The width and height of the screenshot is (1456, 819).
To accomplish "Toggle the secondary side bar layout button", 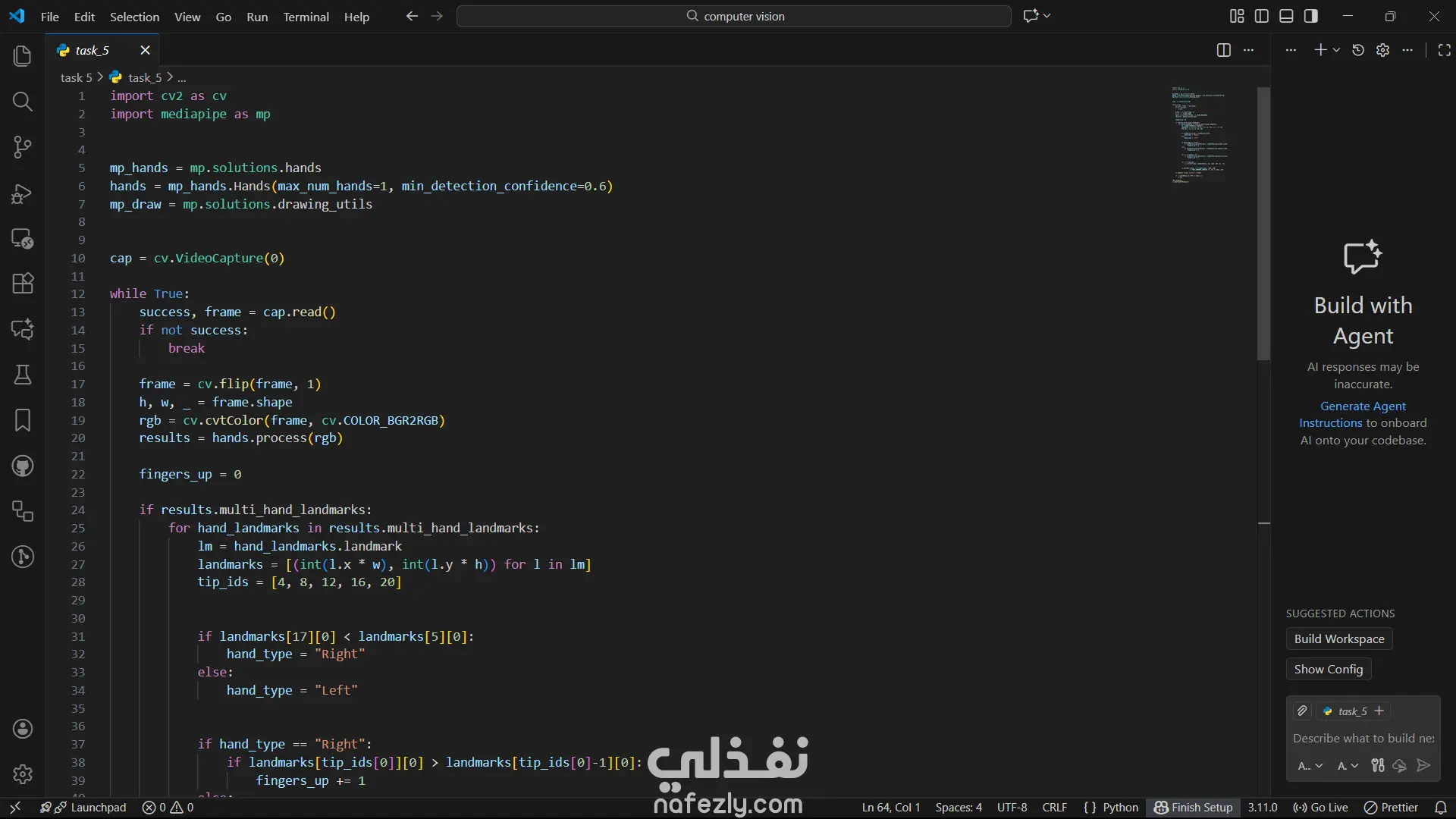I will 1311,16.
